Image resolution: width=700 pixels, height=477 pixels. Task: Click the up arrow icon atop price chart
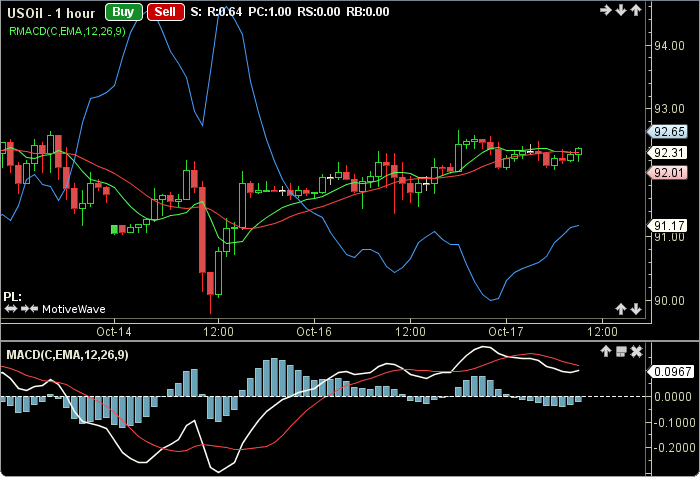[x=636, y=10]
